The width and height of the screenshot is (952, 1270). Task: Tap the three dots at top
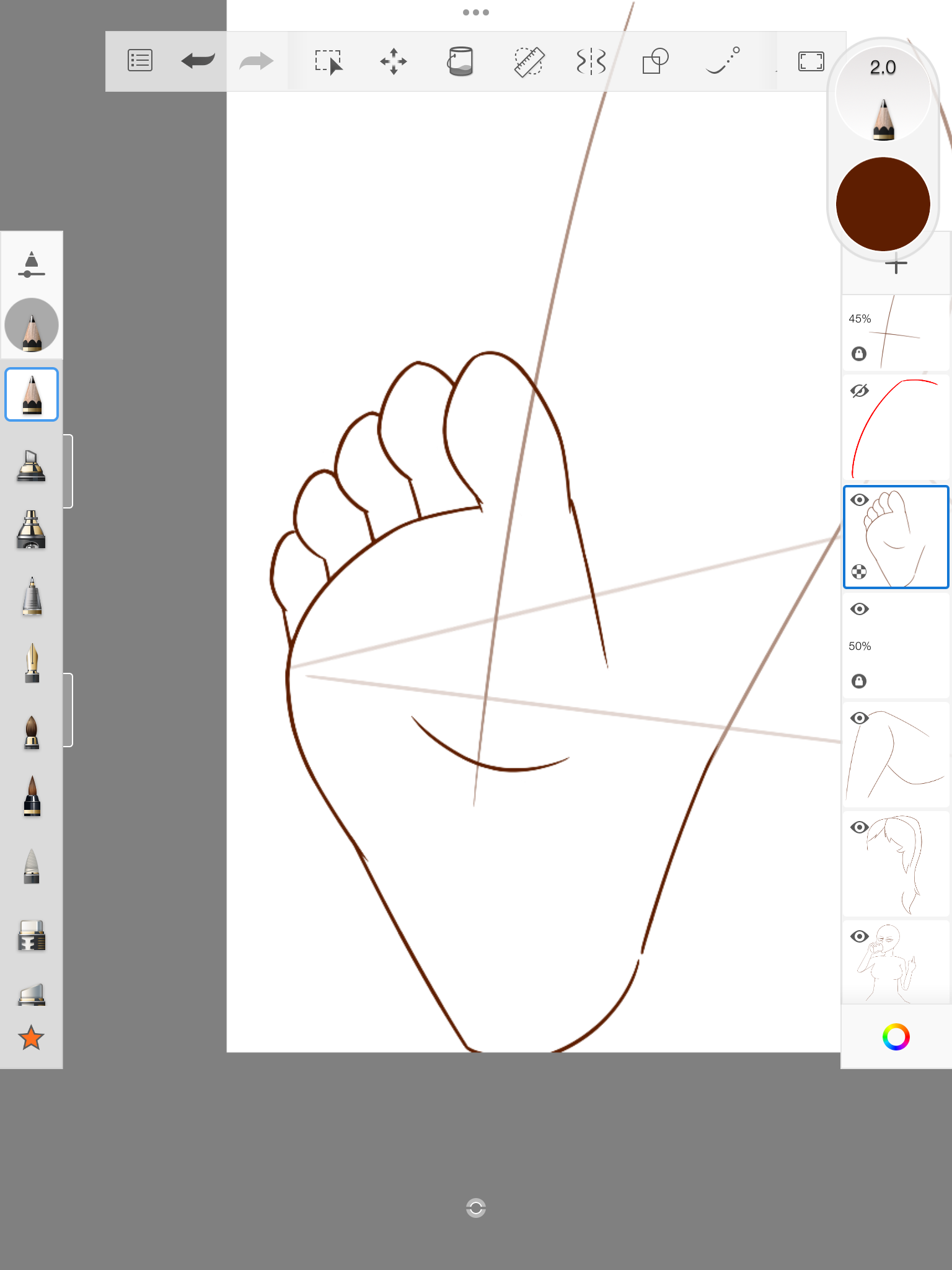(x=476, y=12)
